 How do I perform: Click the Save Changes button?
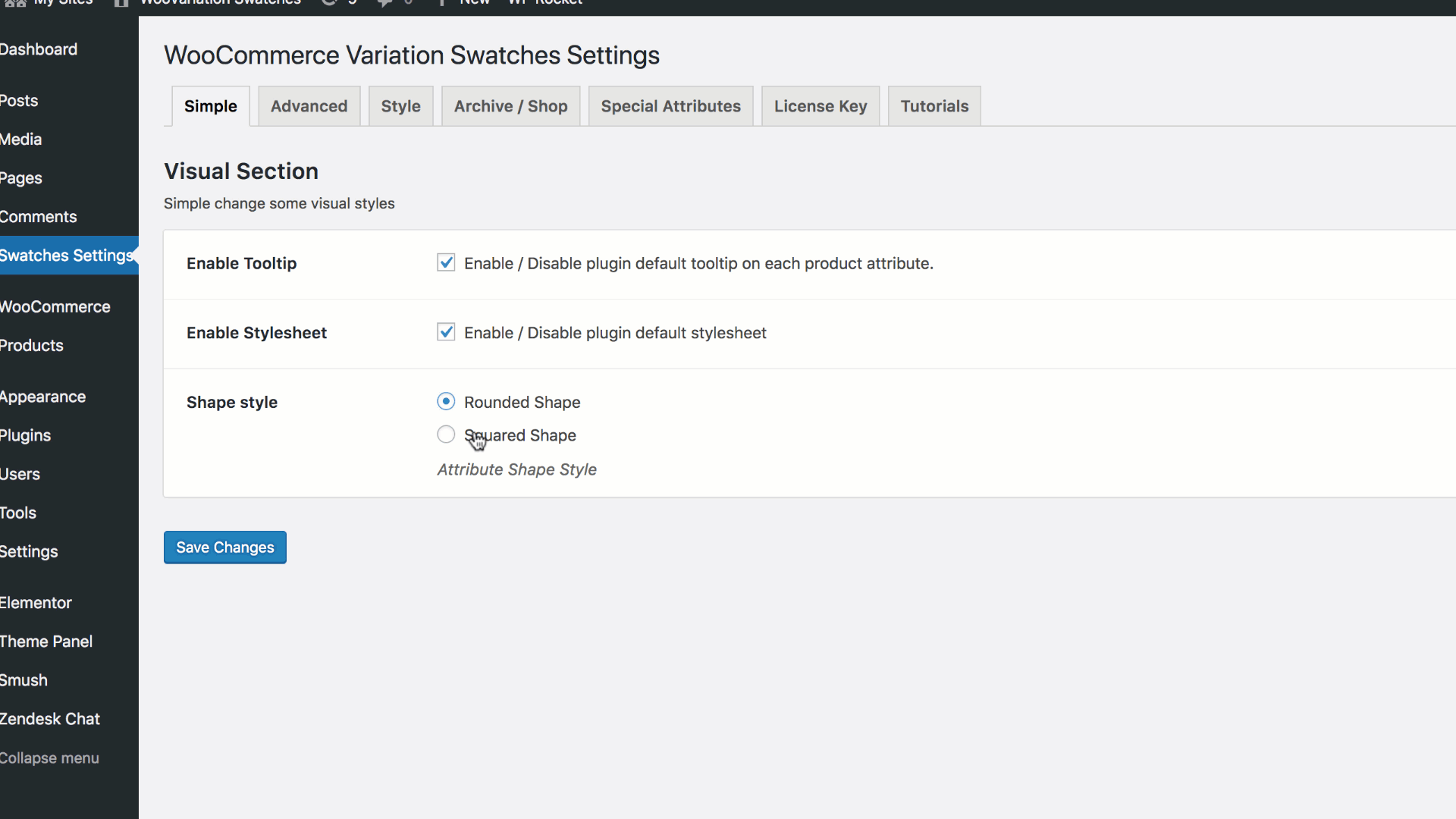[x=224, y=548]
